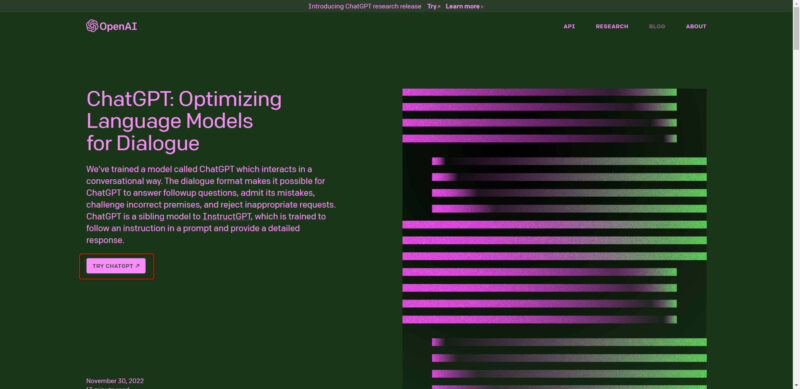
Task: Click the pink and green striped hero image
Action: pos(555,238)
